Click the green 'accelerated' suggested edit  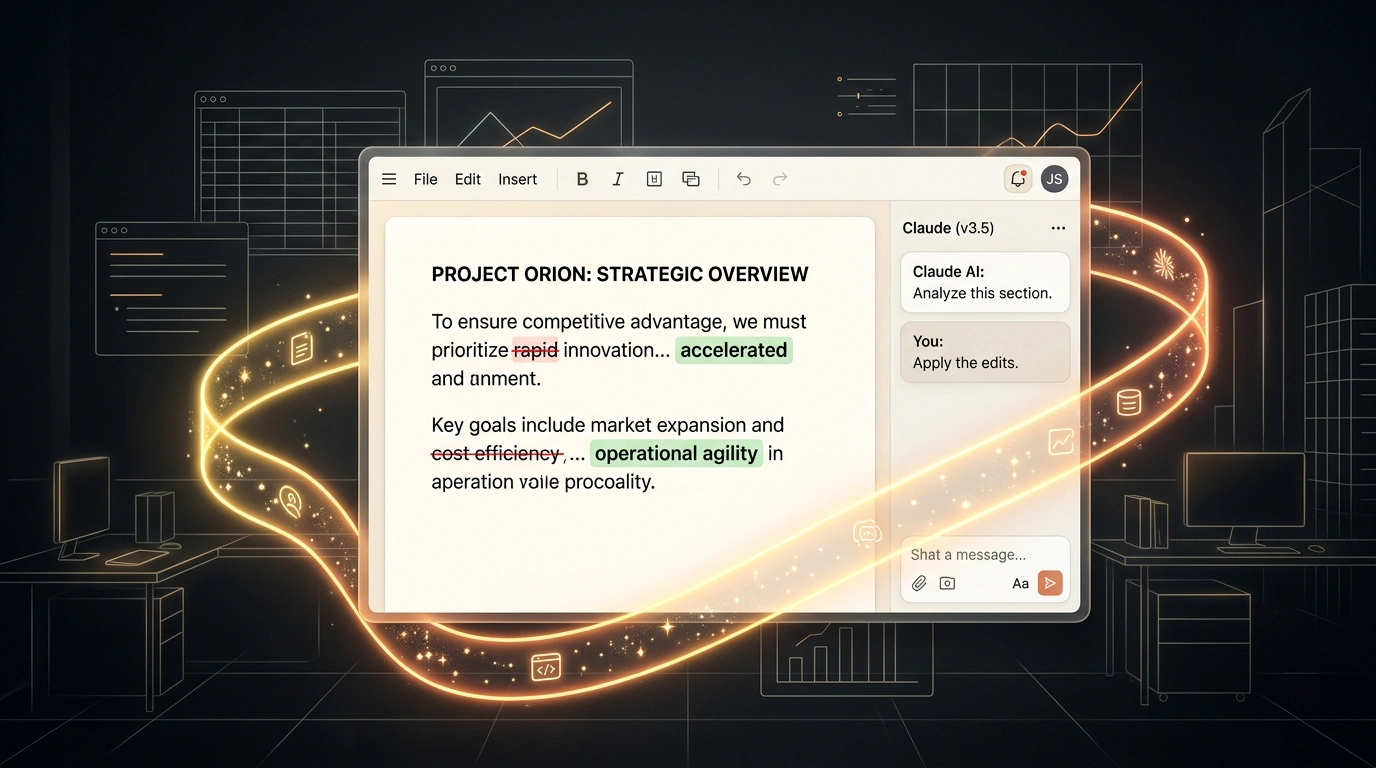coord(734,350)
